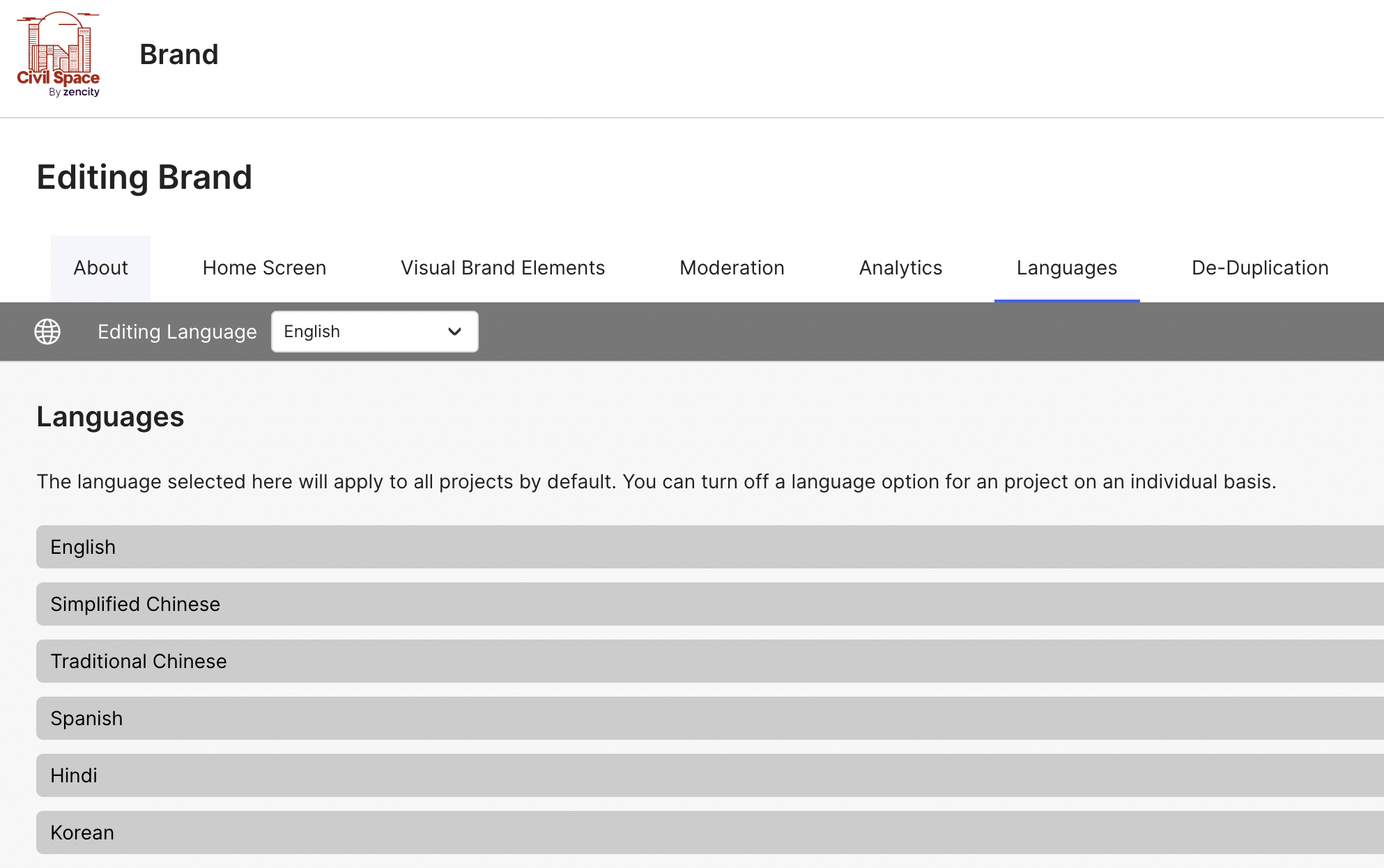The image size is (1384, 868).
Task: Switch to the Moderation tab
Action: [732, 268]
